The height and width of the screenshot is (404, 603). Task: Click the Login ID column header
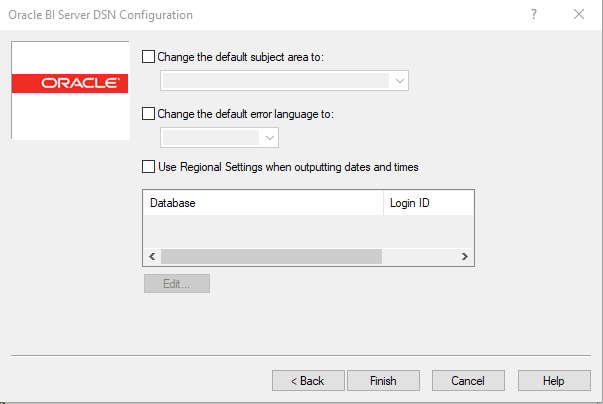coord(428,203)
